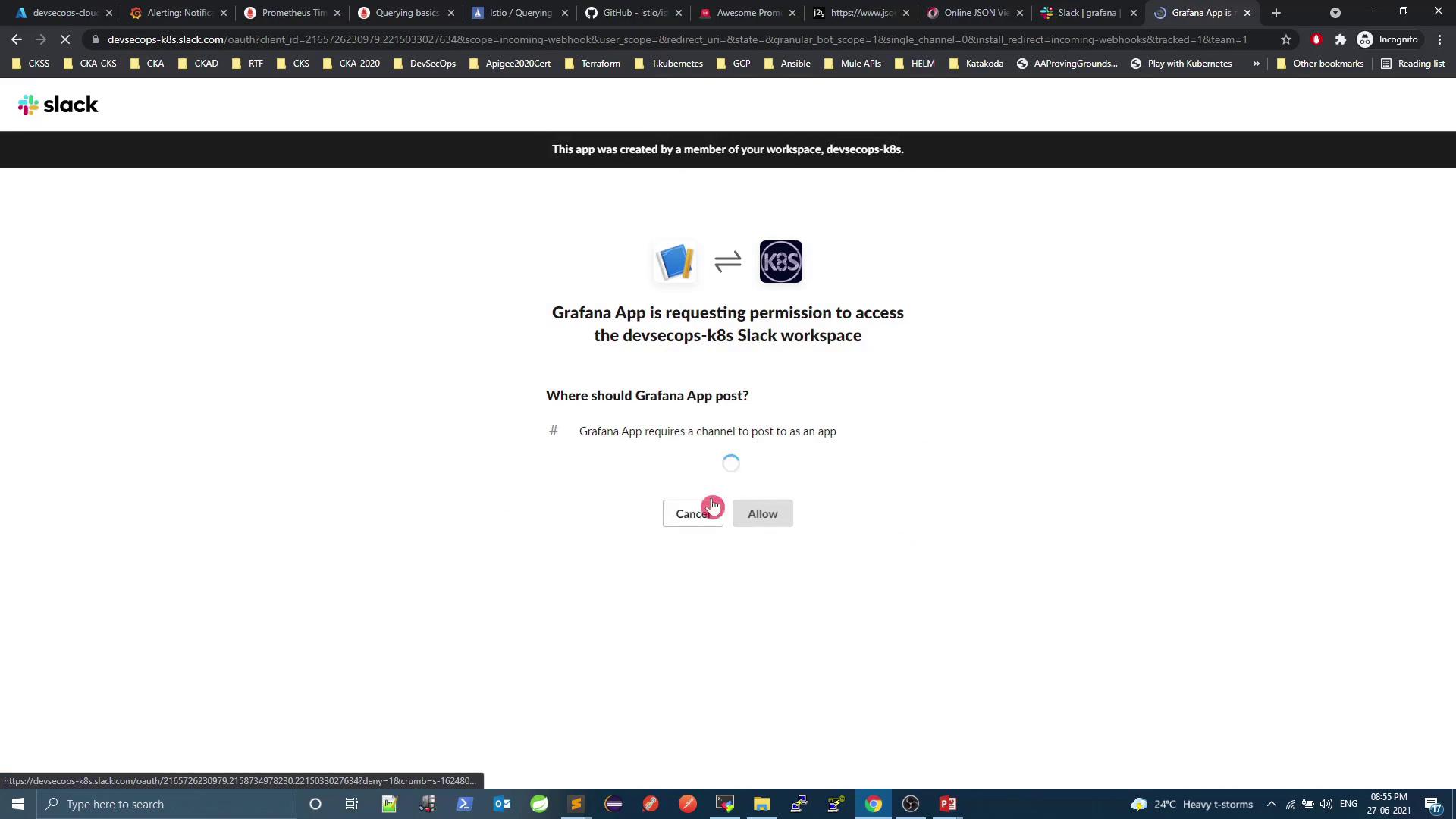Bookmark page with star icon

click(x=1285, y=39)
